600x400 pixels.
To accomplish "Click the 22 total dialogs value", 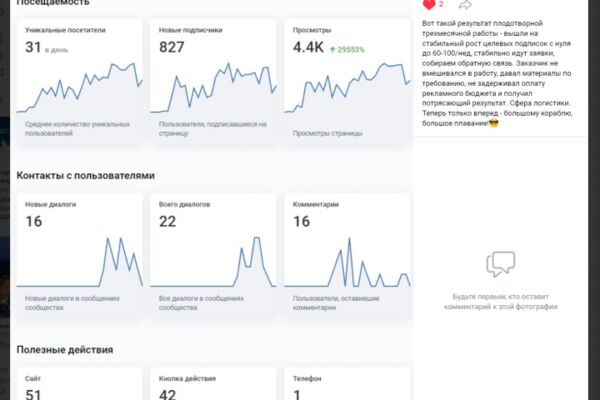I will [168, 221].
